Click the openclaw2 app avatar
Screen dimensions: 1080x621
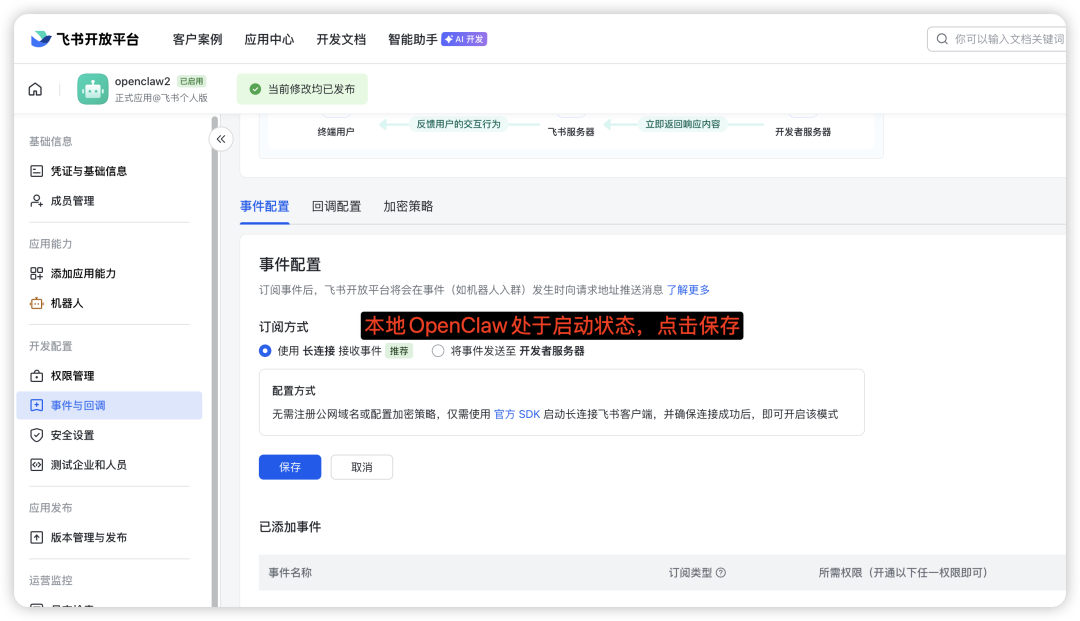click(x=92, y=89)
